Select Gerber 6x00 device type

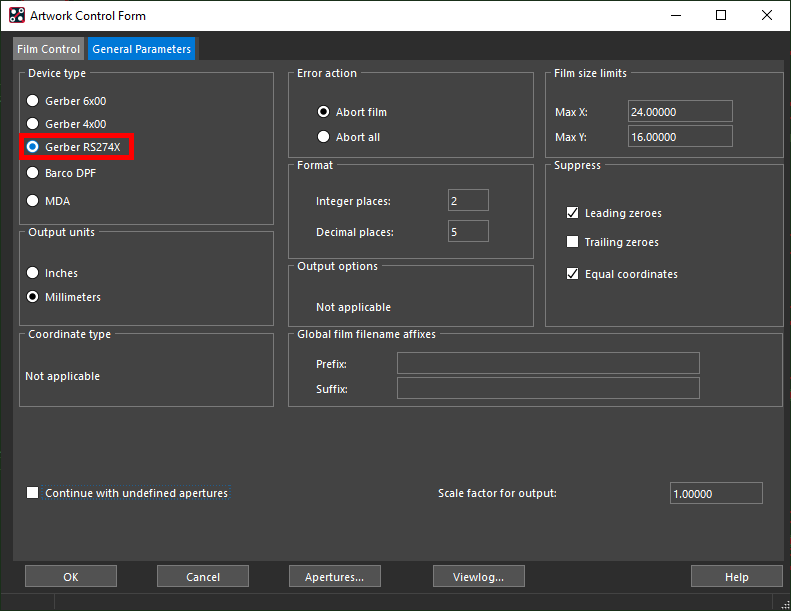click(33, 100)
